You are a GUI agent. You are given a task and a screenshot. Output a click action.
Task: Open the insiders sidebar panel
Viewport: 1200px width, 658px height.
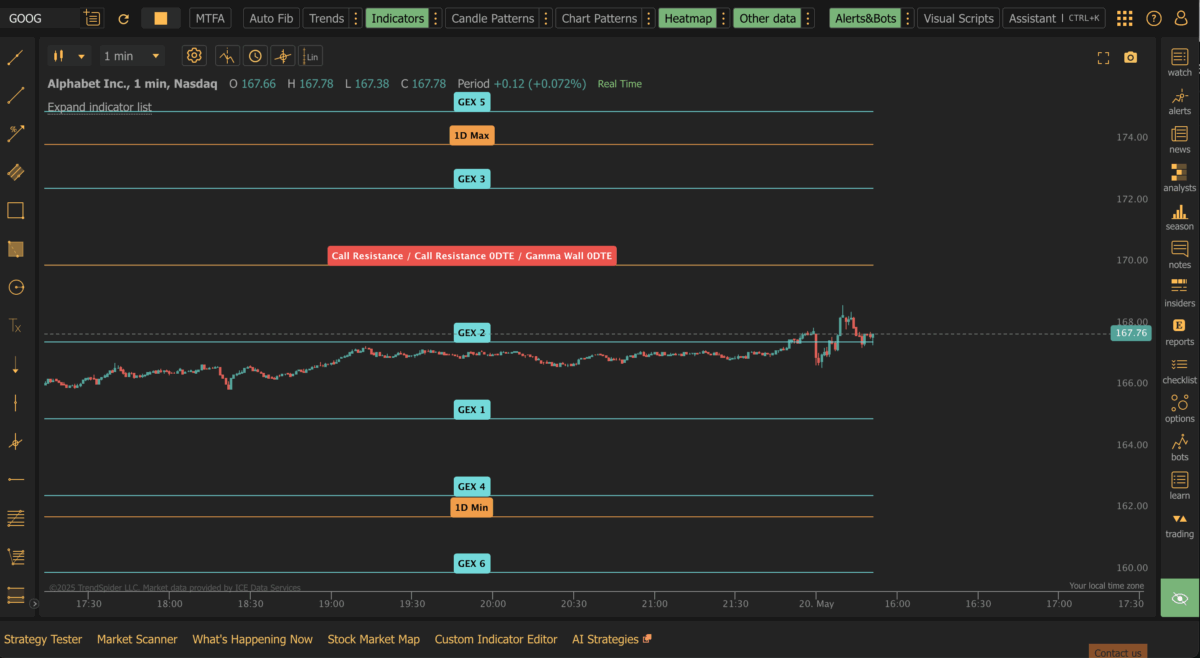pos(1179,292)
